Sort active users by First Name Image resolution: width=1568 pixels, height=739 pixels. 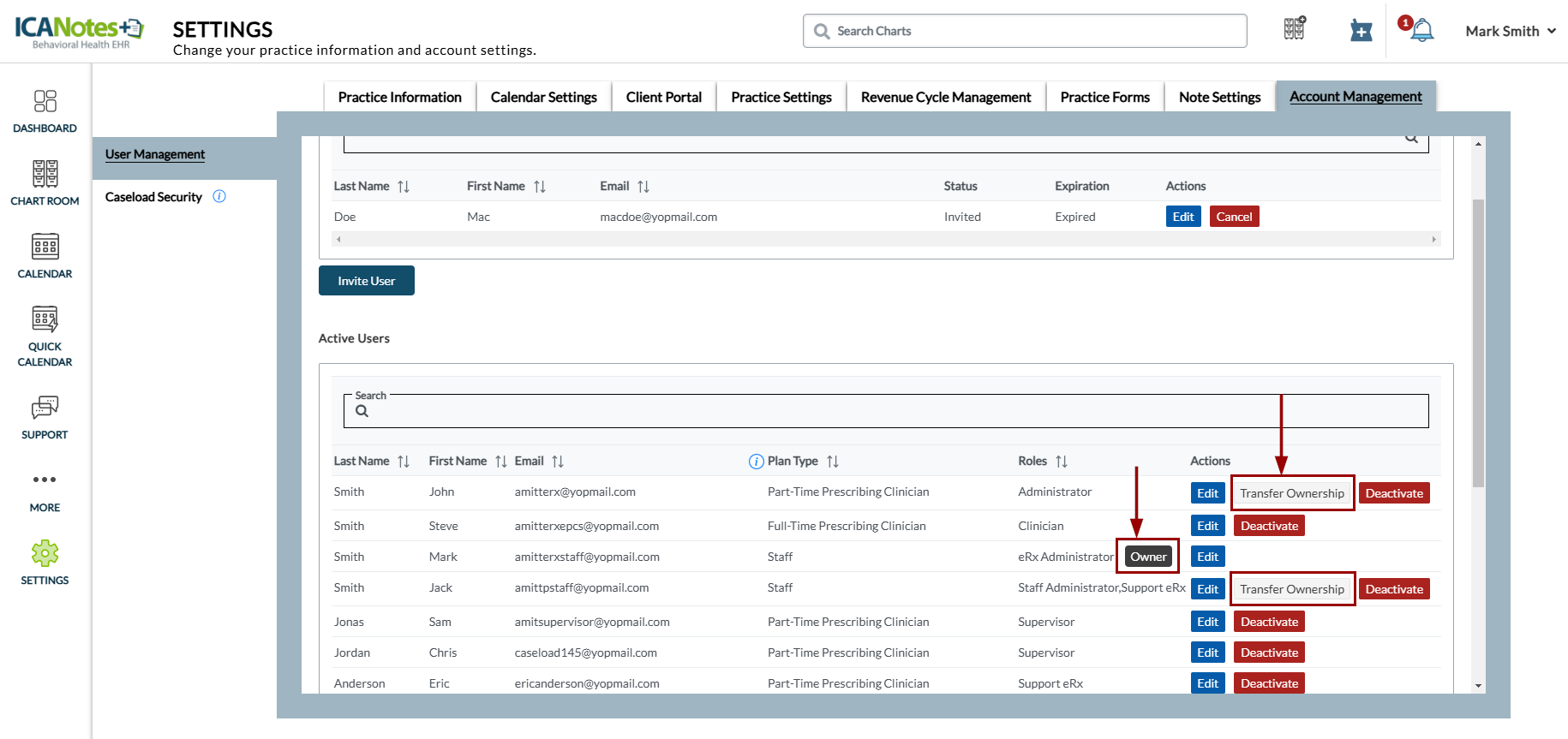point(501,462)
